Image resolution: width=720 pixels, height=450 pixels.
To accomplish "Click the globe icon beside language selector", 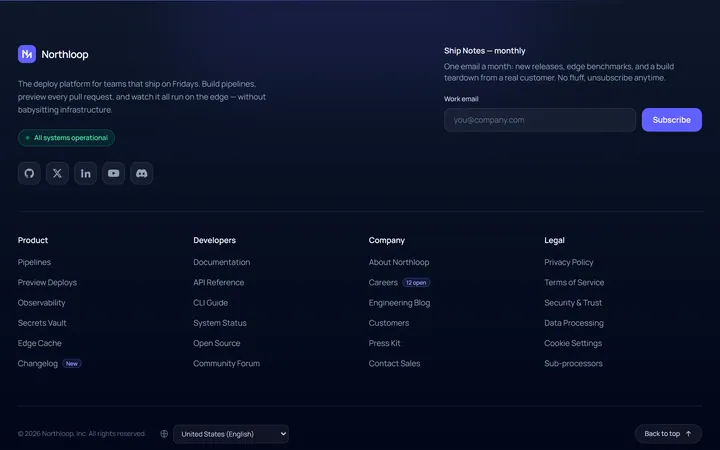I will tap(164, 433).
